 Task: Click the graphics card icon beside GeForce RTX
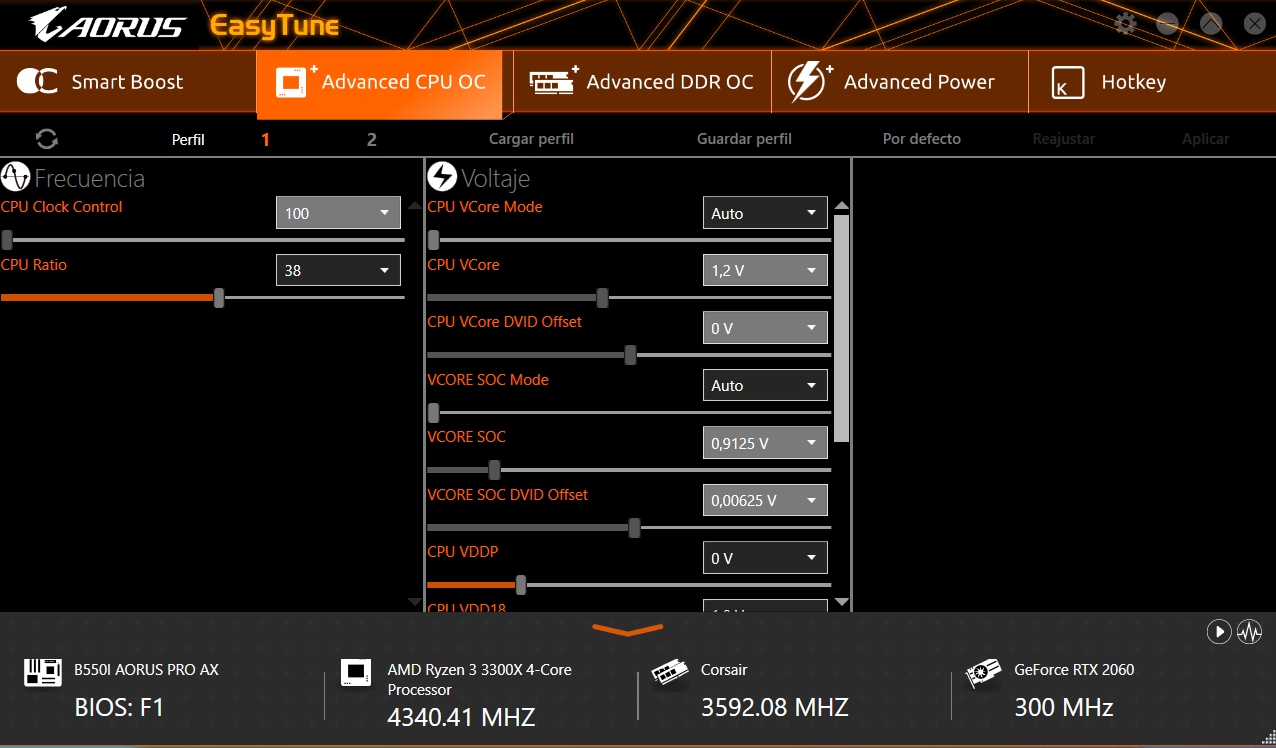[x=984, y=672]
